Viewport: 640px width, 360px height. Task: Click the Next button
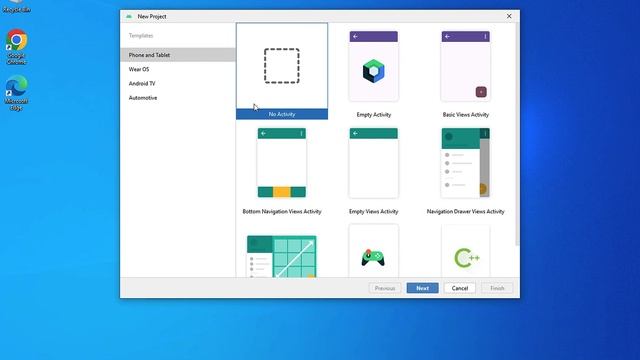(x=422, y=288)
